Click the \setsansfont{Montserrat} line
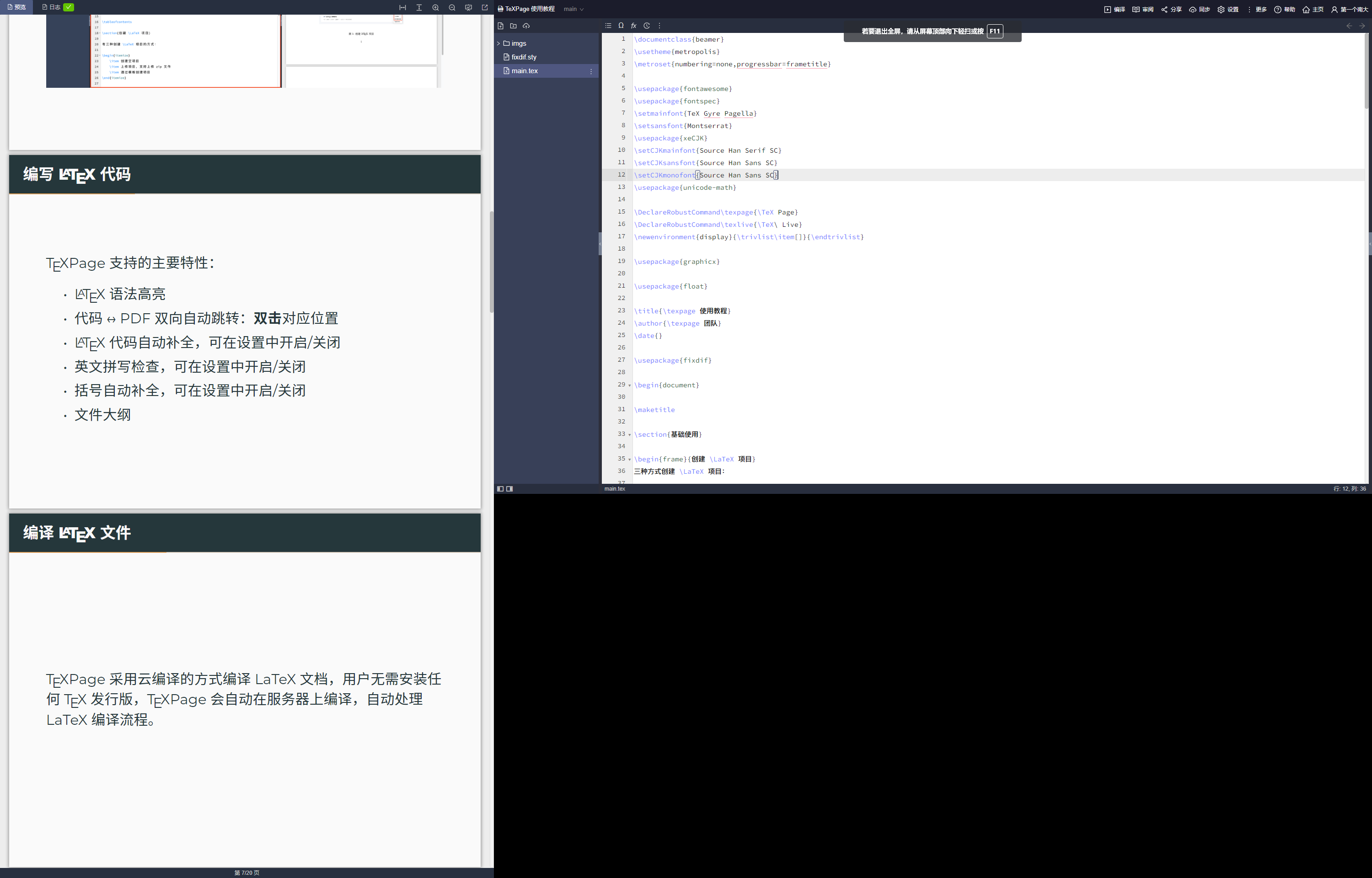1372x878 pixels. 683,126
